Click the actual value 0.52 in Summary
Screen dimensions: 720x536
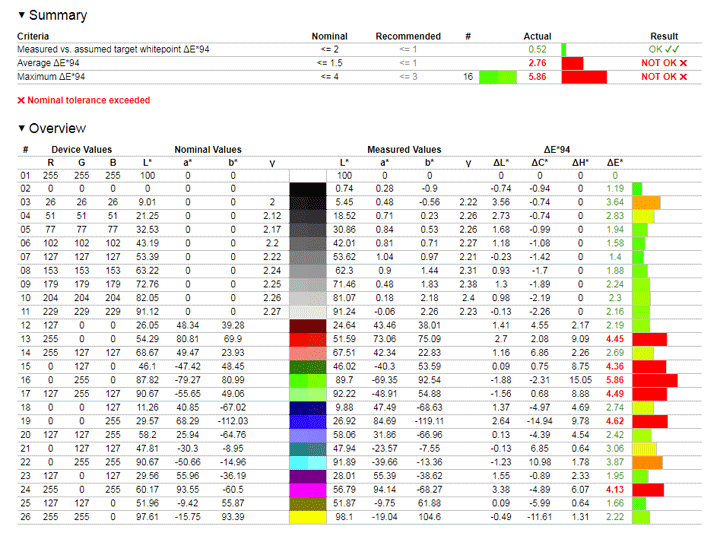pos(537,49)
